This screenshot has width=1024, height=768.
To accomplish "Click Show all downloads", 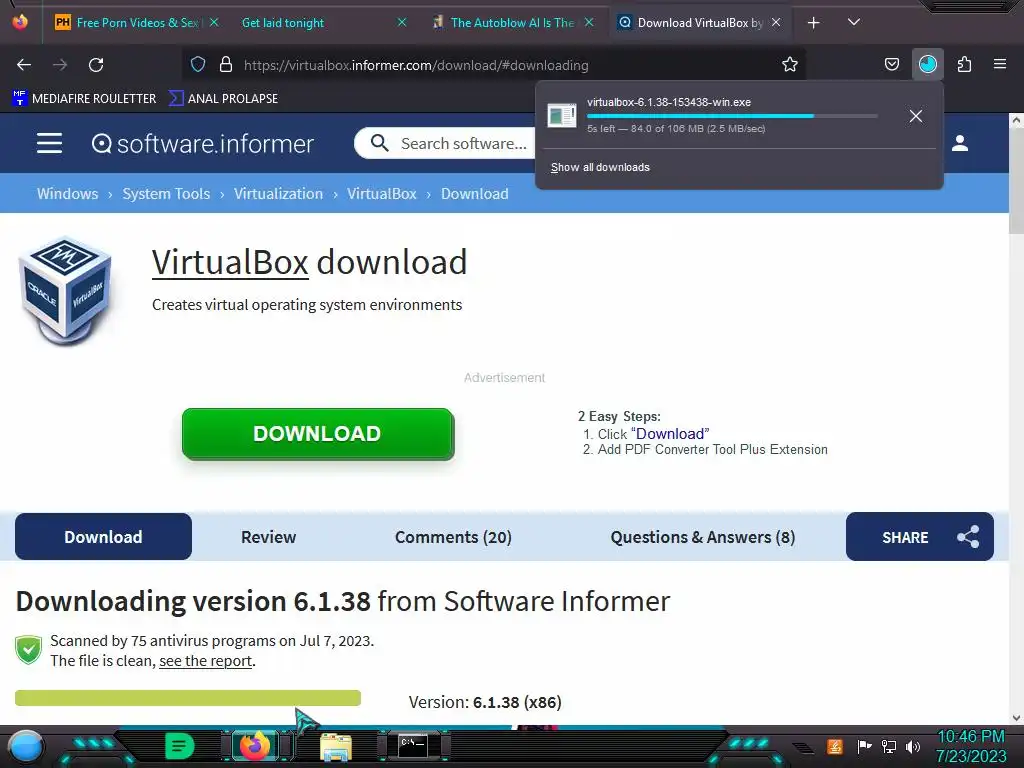I will [x=600, y=167].
